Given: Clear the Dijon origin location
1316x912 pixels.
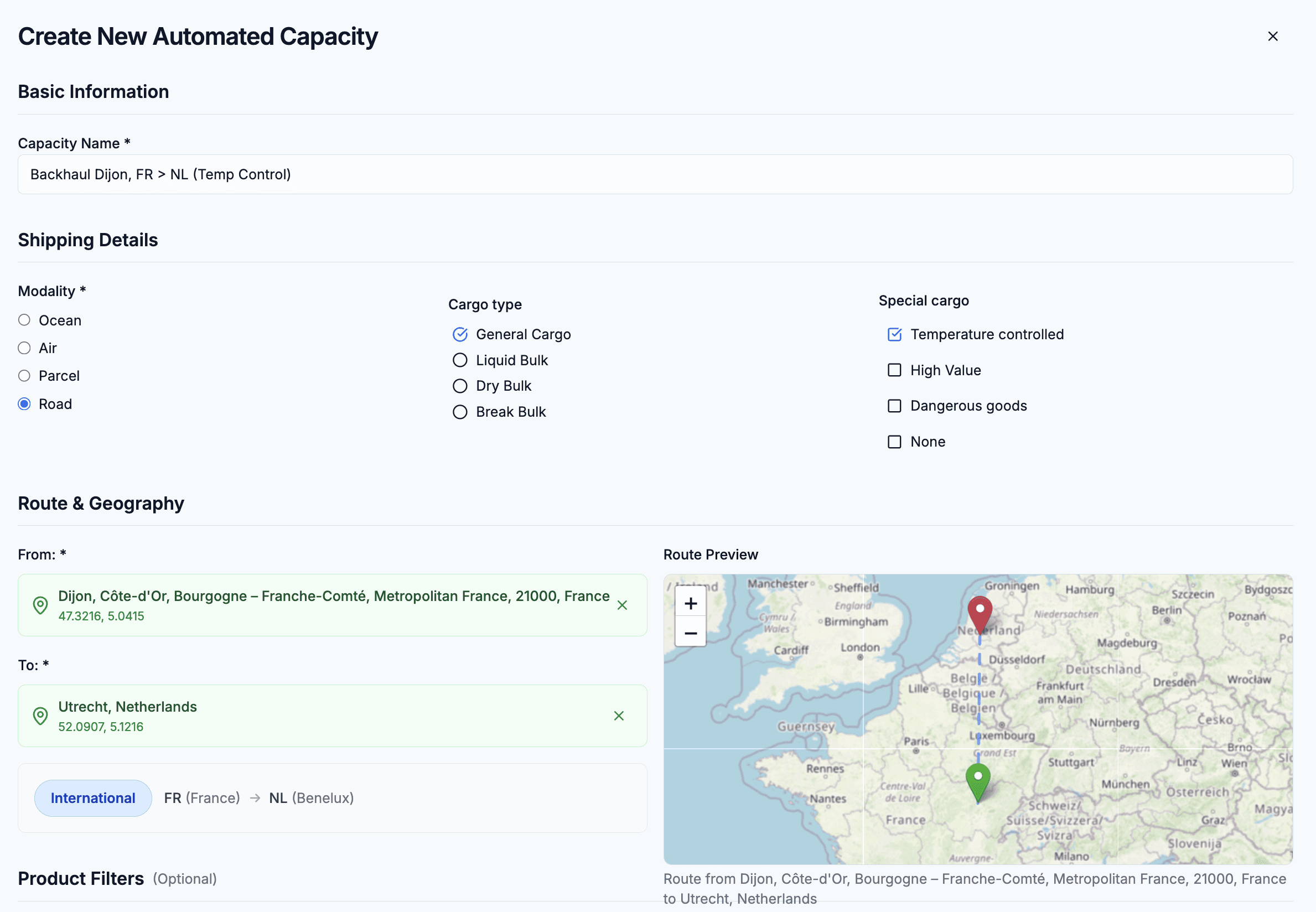Looking at the screenshot, I should (x=622, y=605).
